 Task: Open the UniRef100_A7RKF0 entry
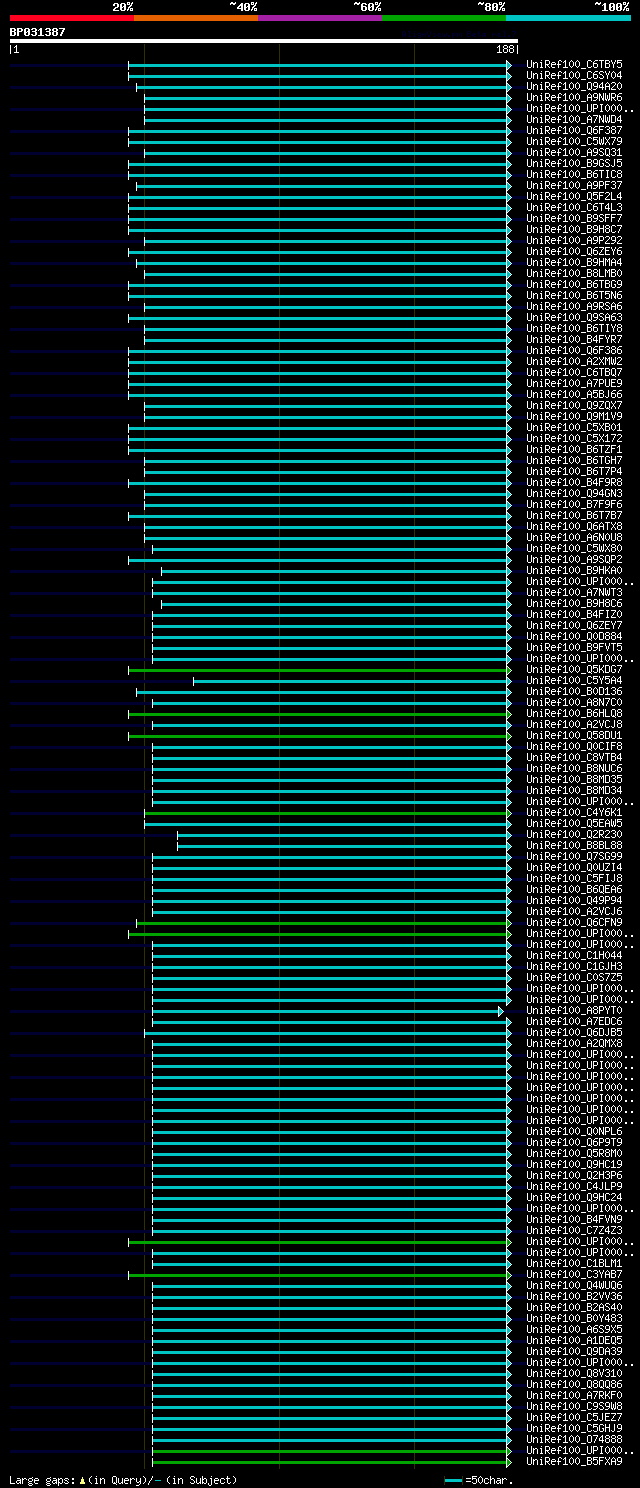pyautogui.click(x=574, y=1396)
